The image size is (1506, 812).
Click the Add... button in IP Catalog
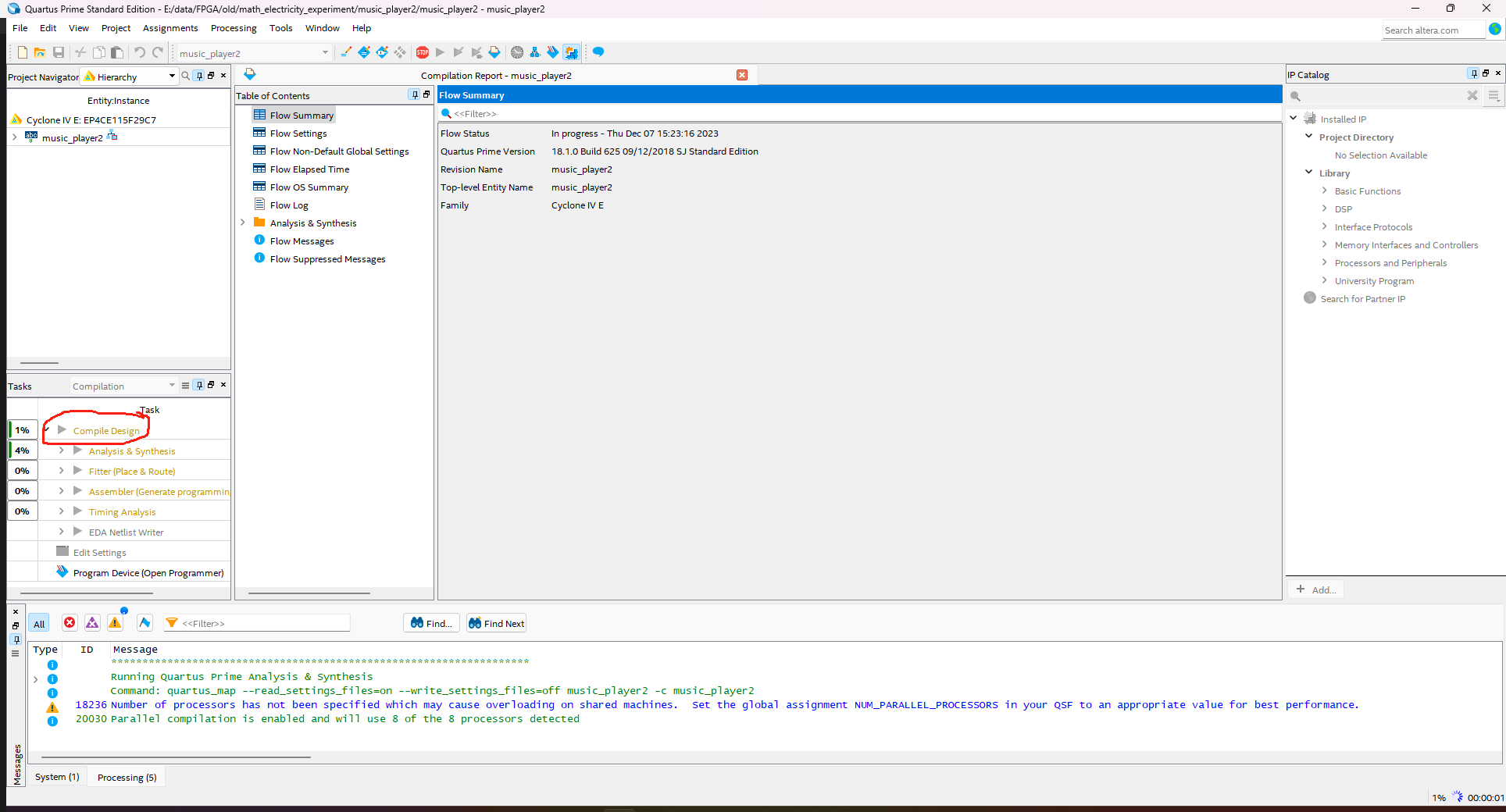coord(1316,589)
